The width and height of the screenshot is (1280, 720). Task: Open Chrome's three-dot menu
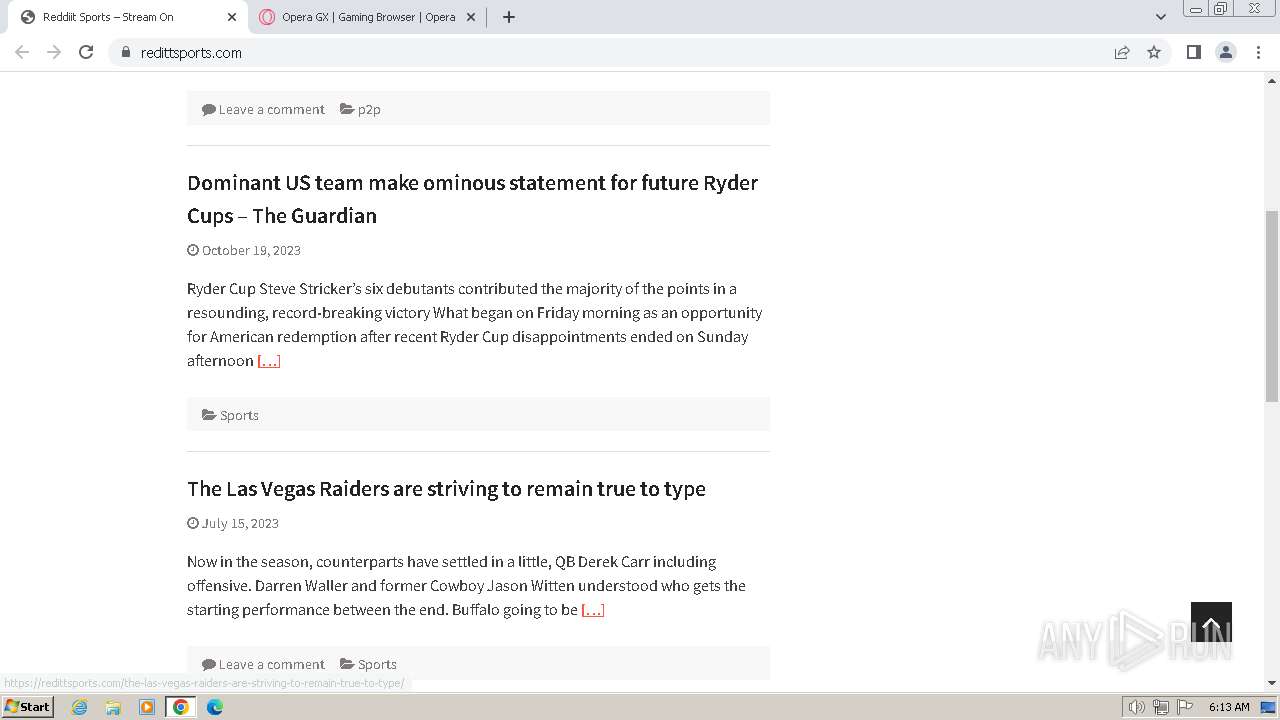(1258, 52)
